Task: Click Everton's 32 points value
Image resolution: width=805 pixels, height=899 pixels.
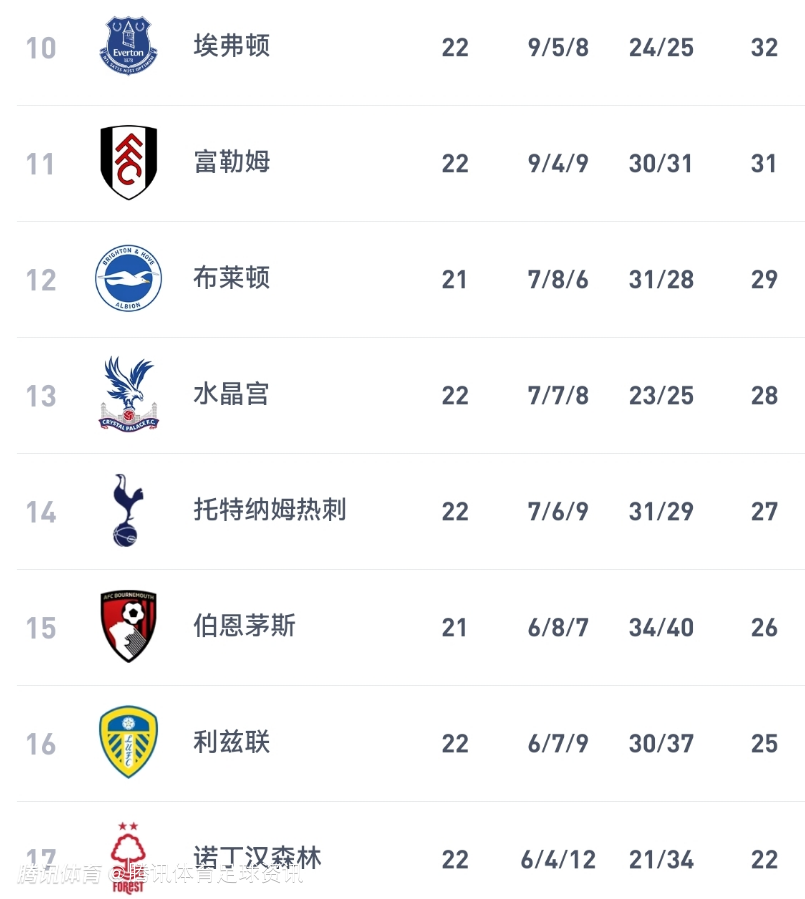Action: [x=764, y=47]
